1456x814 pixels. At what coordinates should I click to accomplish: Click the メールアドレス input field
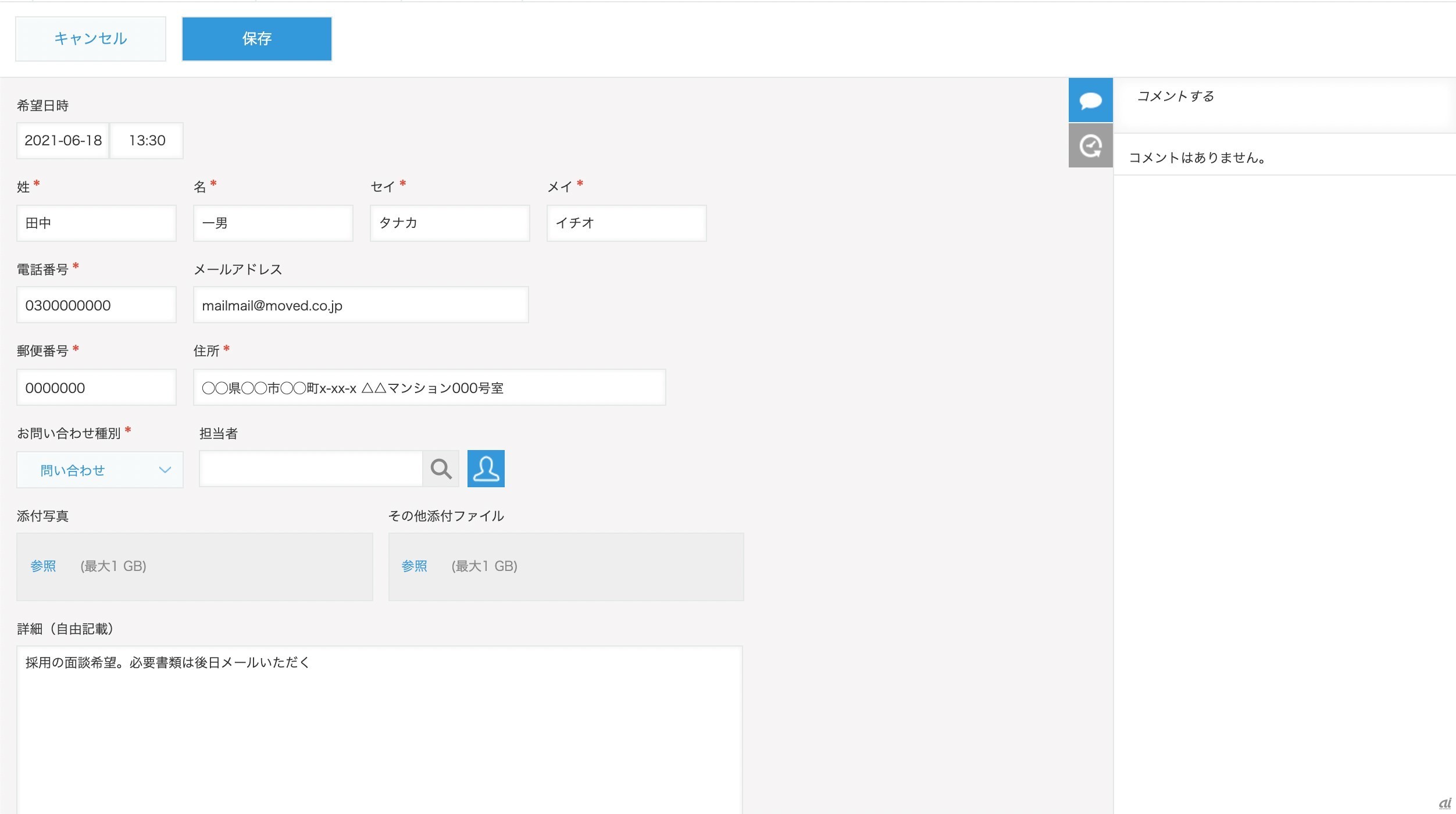click(361, 305)
